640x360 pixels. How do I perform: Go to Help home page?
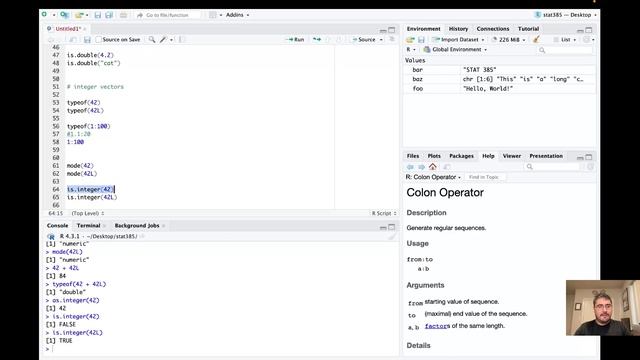[433, 167]
